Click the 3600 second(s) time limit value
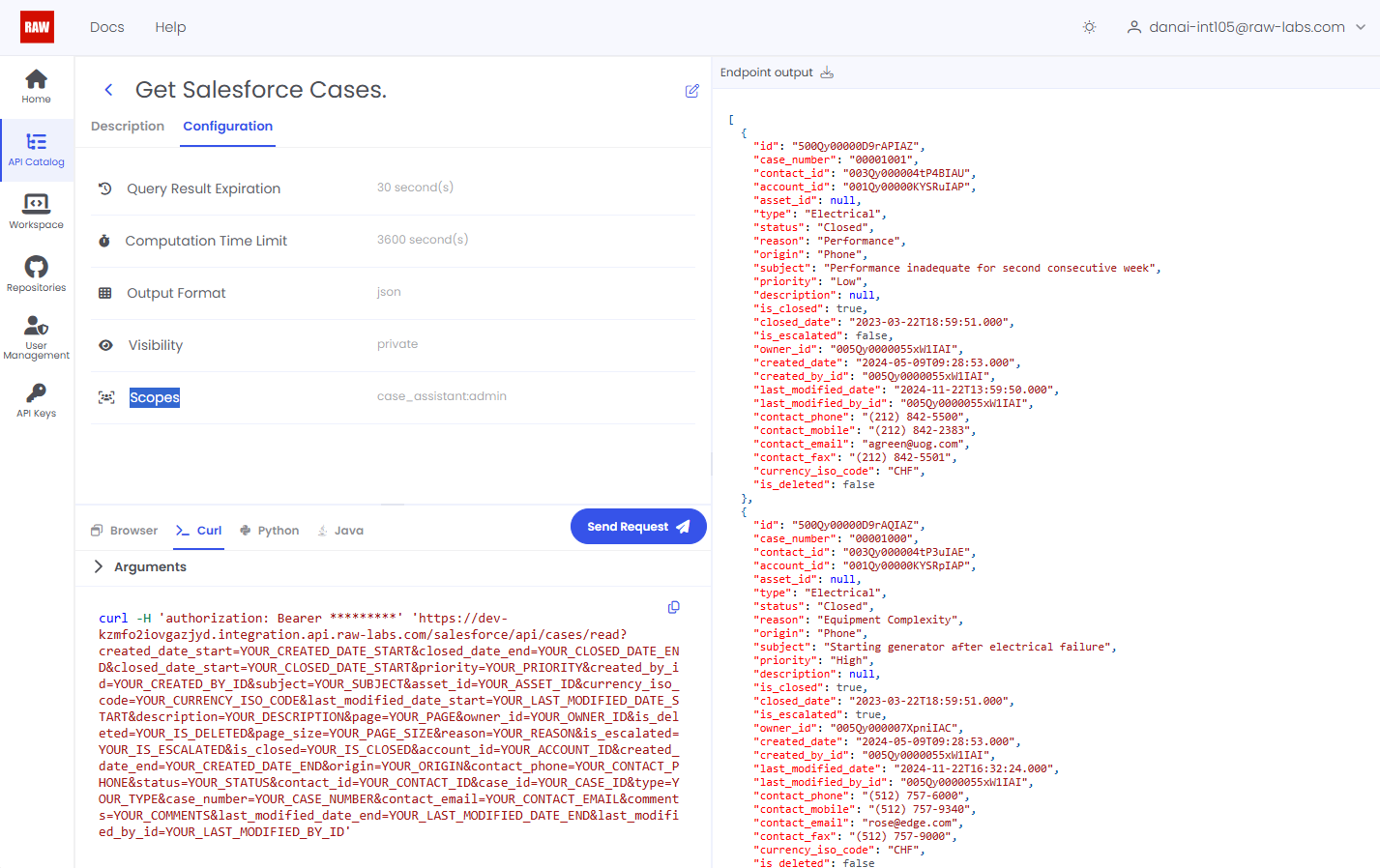This screenshot has height=868, width=1380. pyautogui.click(x=423, y=240)
